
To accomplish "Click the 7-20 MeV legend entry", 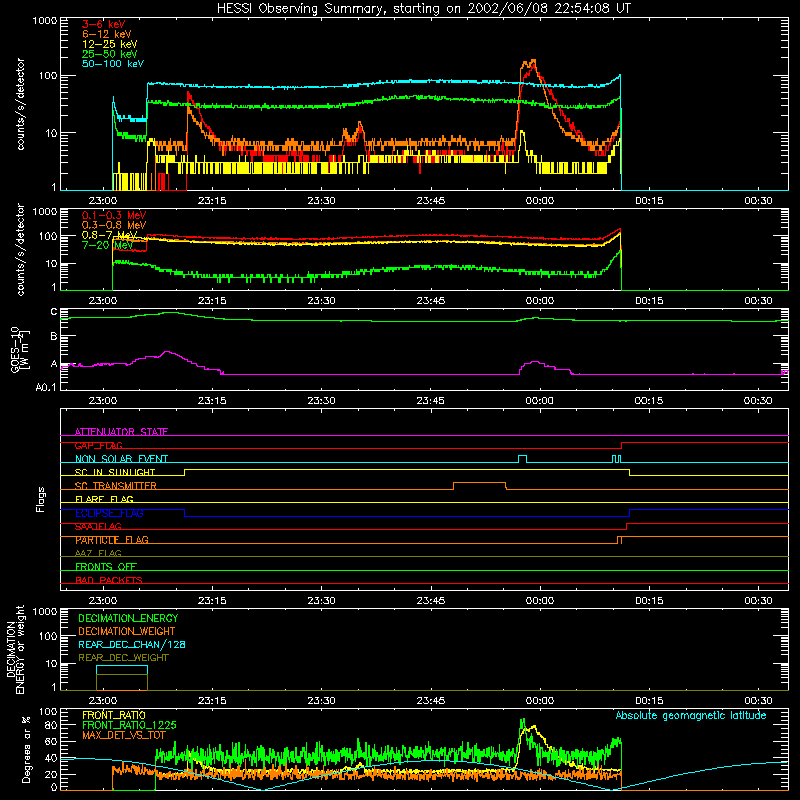I will (107, 245).
